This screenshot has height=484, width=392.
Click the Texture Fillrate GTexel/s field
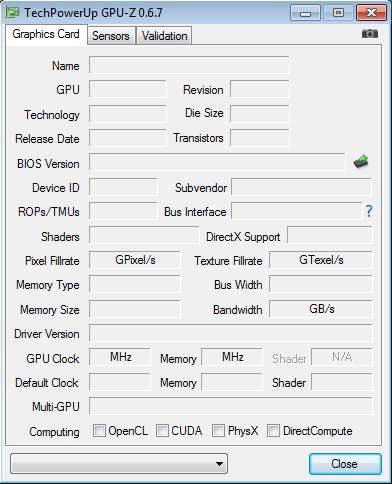[x=320, y=260]
